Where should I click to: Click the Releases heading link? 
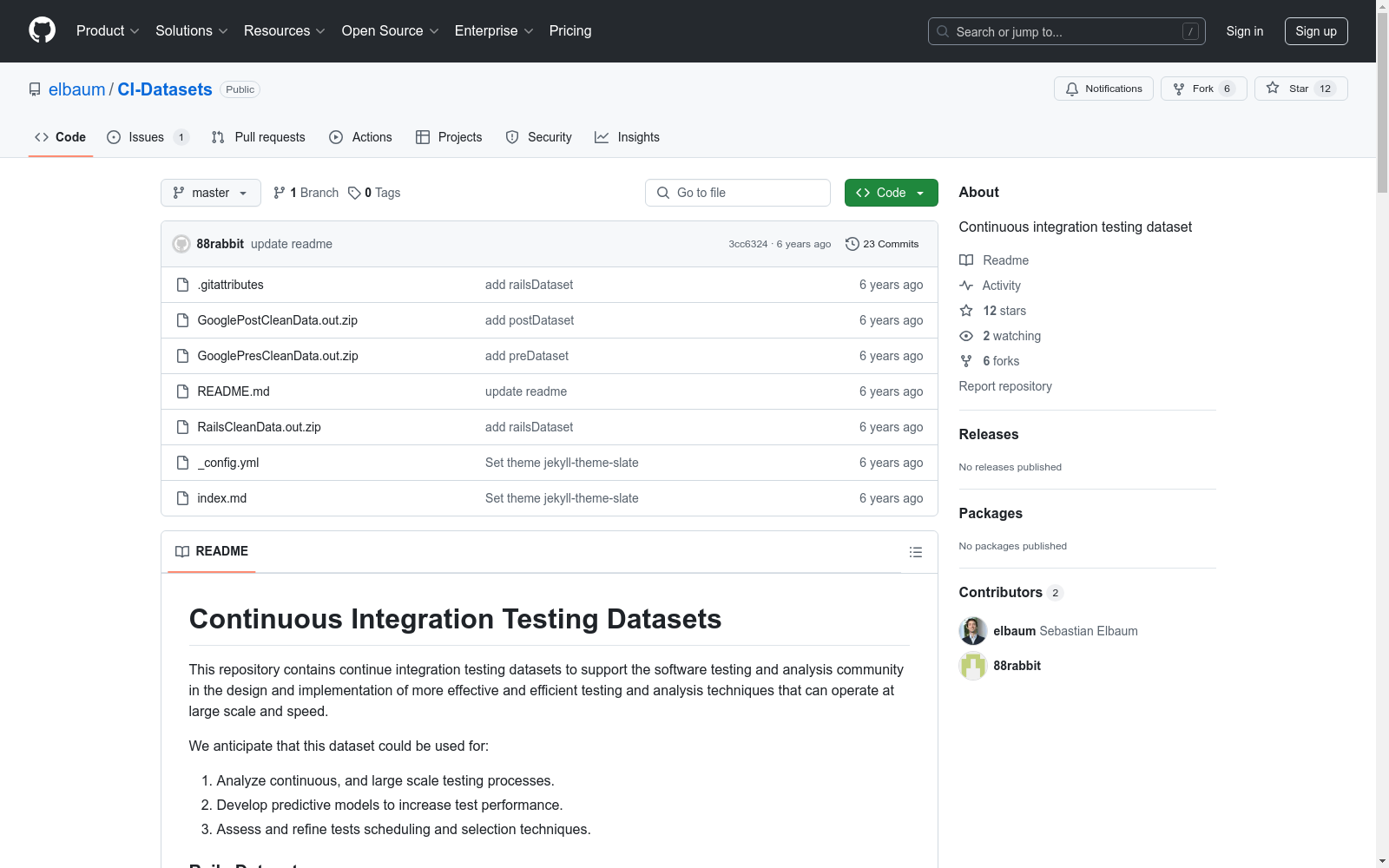989,434
